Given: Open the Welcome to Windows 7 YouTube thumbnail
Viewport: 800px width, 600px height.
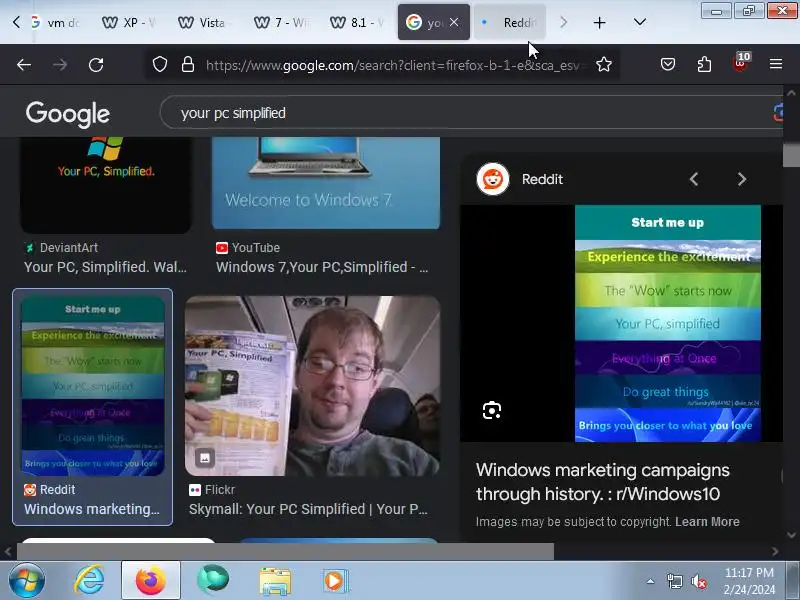Looking at the screenshot, I should [x=326, y=183].
